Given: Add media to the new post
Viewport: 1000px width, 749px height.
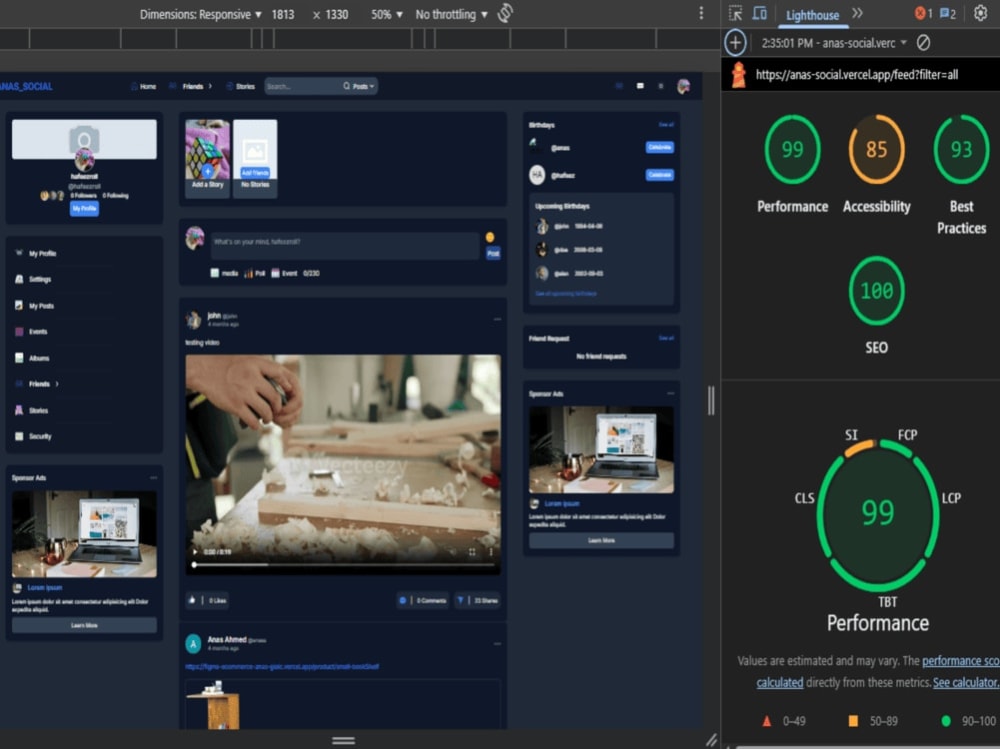Looking at the screenshot, I should click(x=224, y=273).
